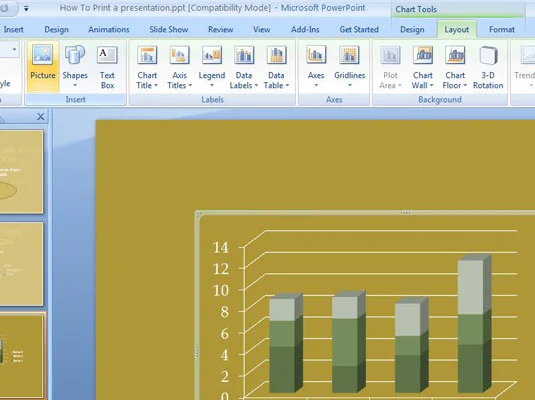Expand the Axes dropdown
Image resolution: width=535 pixels, height=400 pixels.
point(316,67)
